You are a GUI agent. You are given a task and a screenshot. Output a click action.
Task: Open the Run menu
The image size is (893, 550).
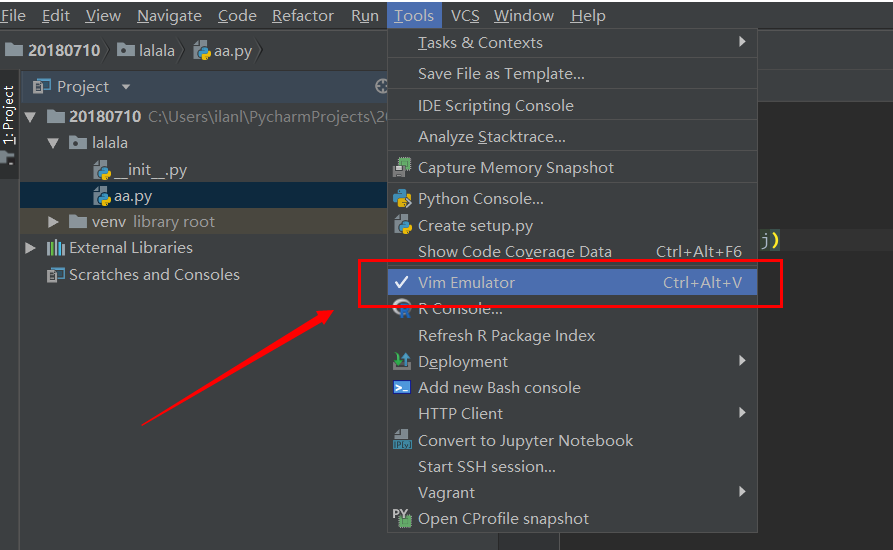click(x=364, y=15)
